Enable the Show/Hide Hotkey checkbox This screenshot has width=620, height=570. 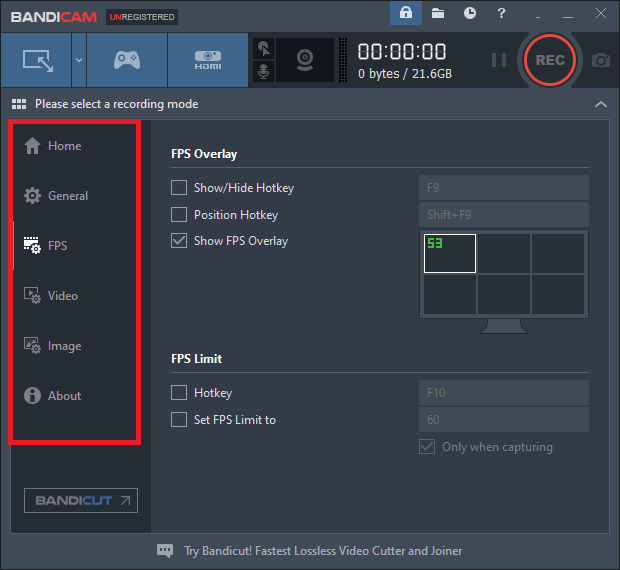point(179,188)
